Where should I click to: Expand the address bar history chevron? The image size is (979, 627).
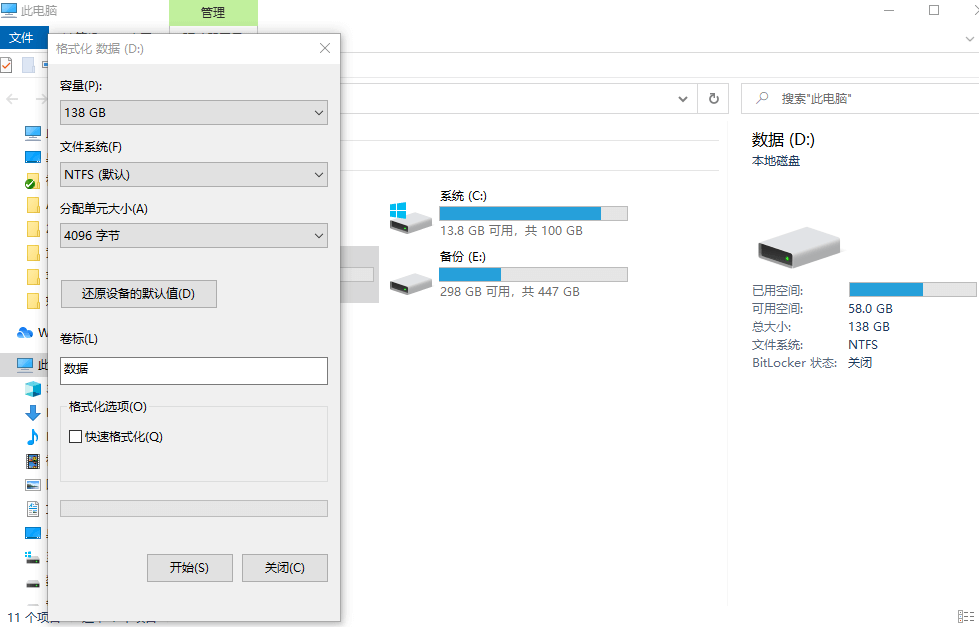pyautogui.click(x=682, y=99)
